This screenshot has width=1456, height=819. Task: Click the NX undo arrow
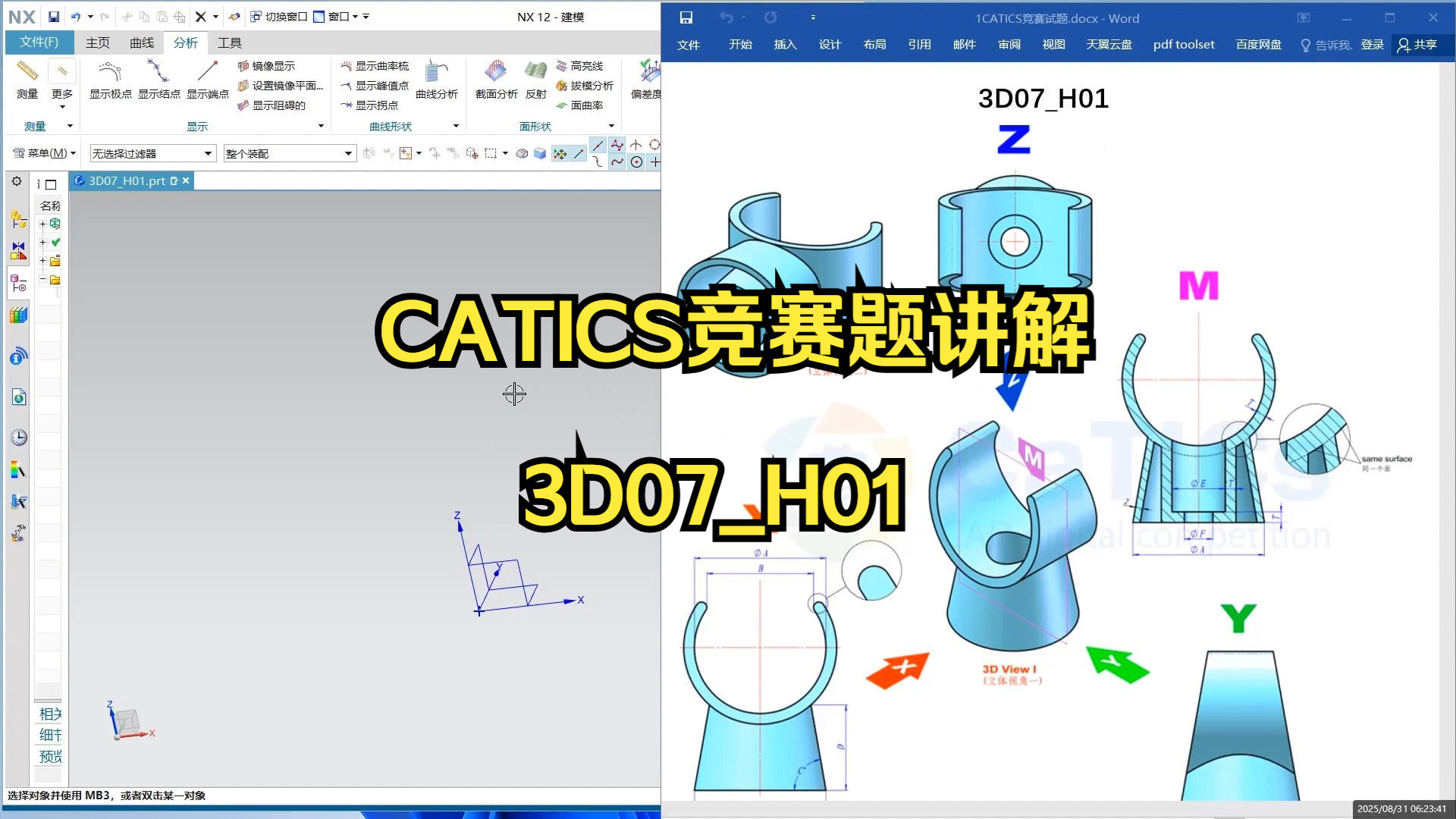(x=76, y=17)
